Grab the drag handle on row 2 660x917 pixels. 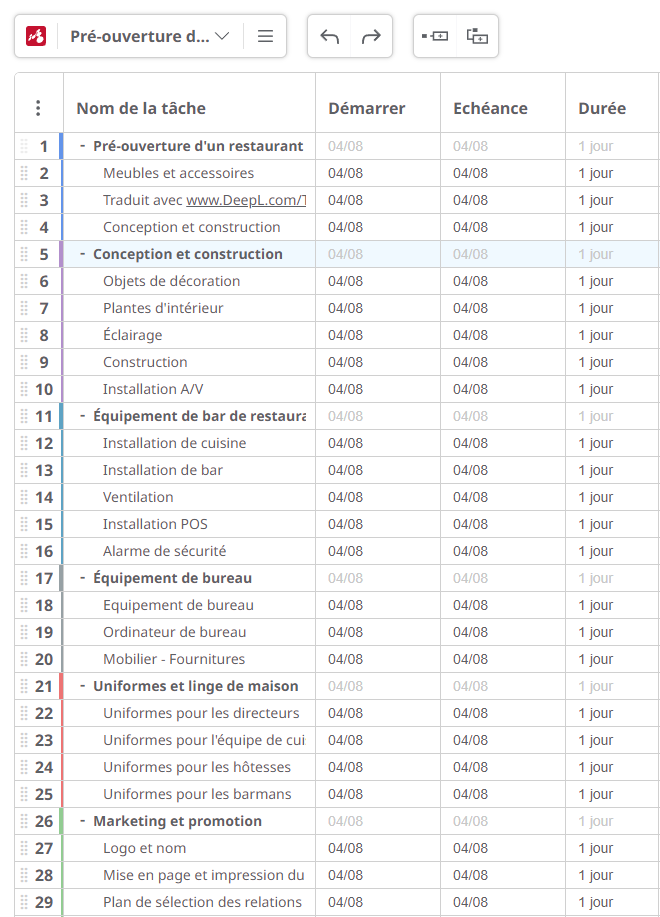[24, 173]
